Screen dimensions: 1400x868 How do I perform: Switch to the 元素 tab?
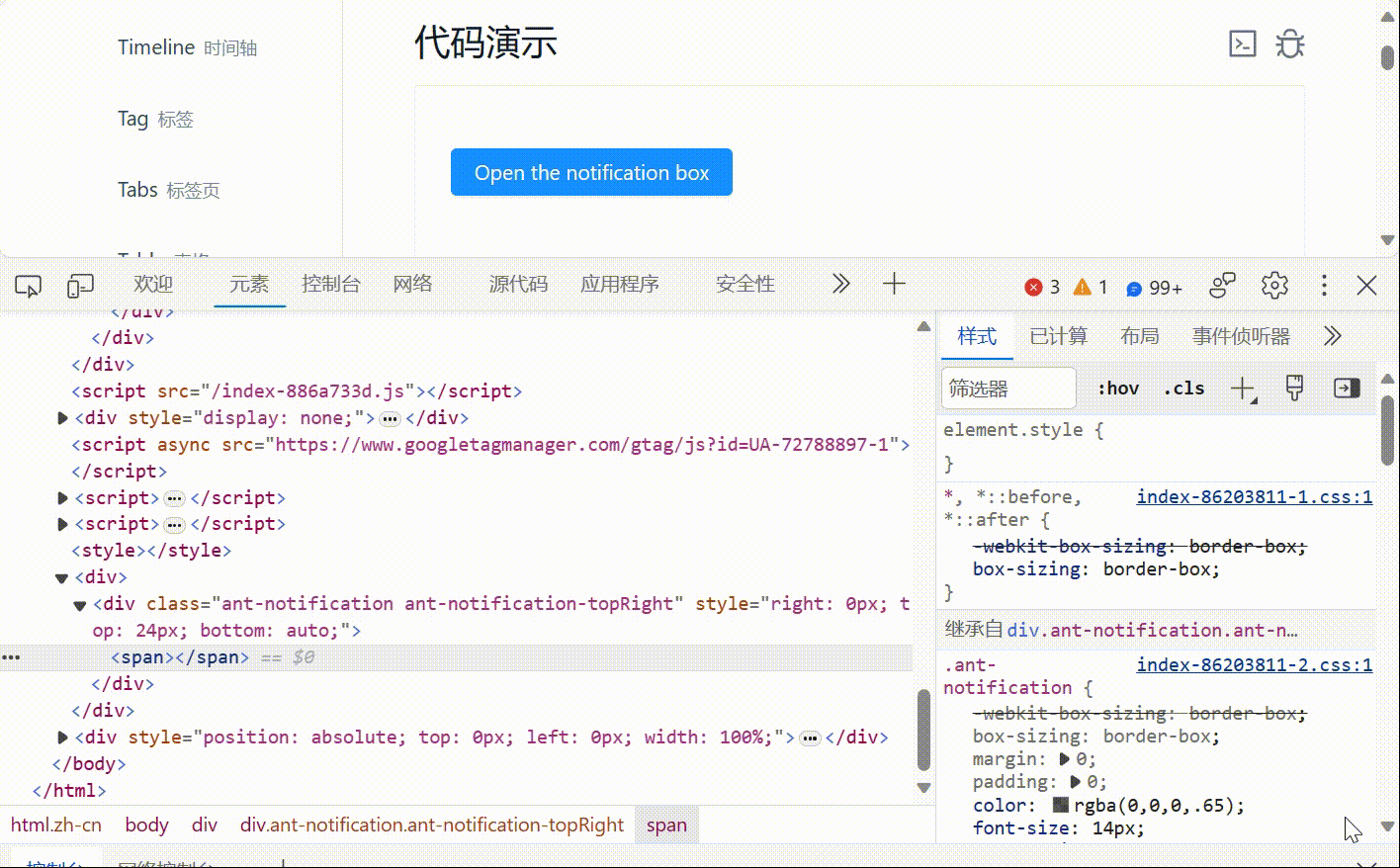click(249, 285)
